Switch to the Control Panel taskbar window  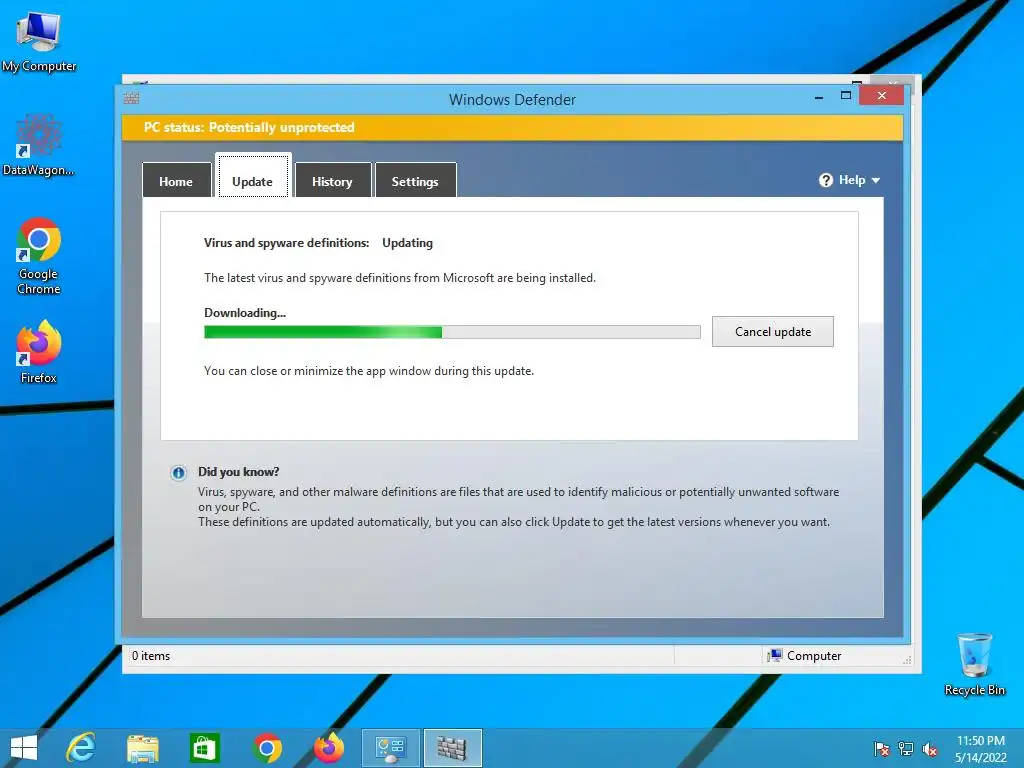click(x=391, y=748)
